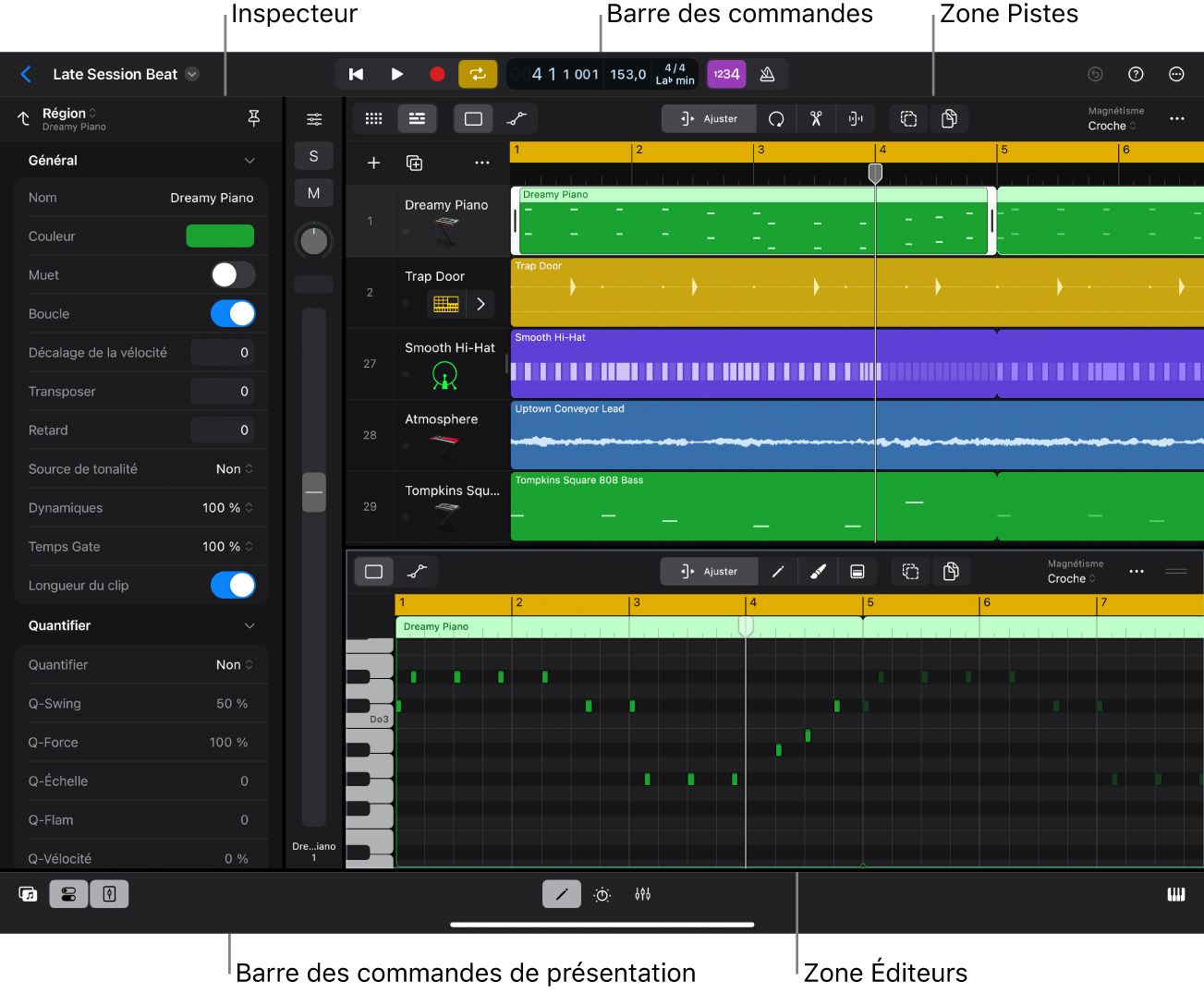Add a new track with the plus icon

click(373, 163)
